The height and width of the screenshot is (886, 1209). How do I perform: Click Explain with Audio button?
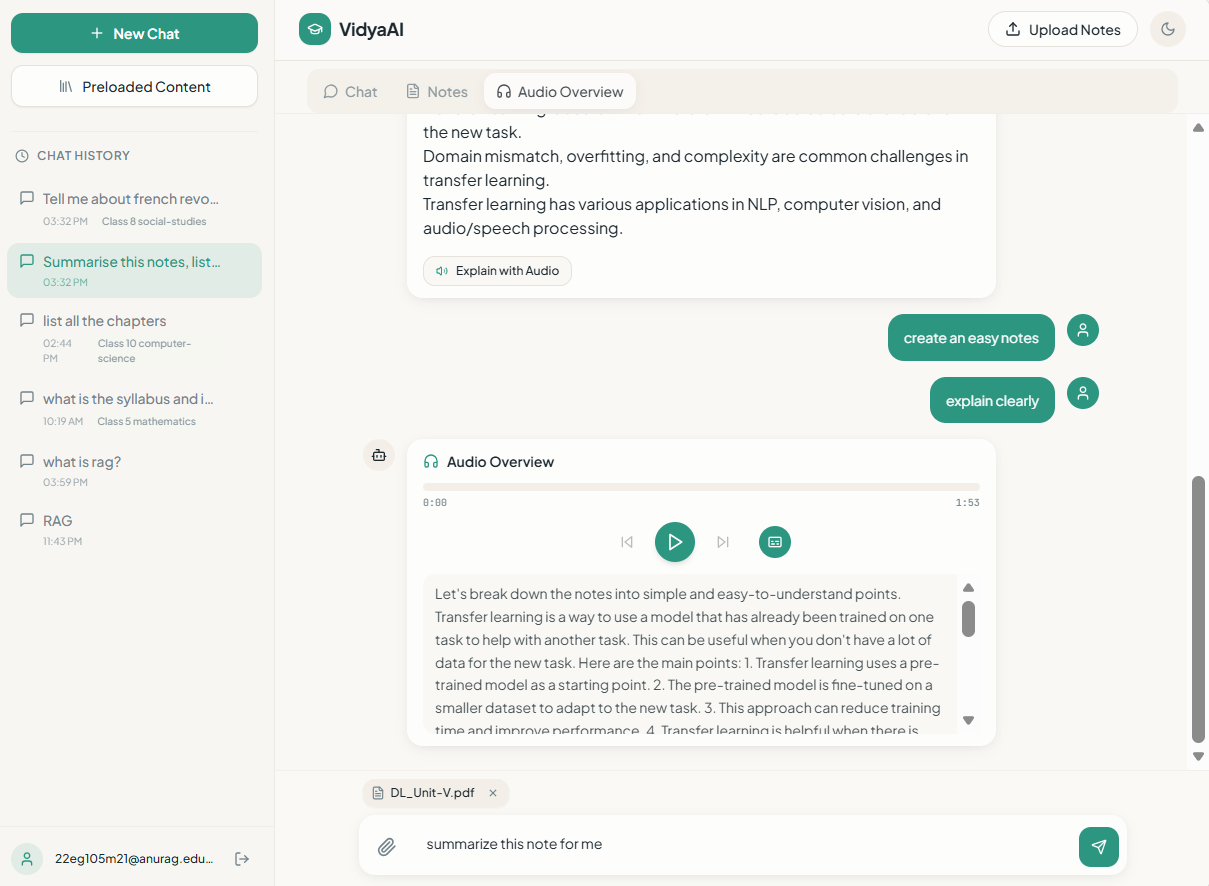click(x=497, y=271)
